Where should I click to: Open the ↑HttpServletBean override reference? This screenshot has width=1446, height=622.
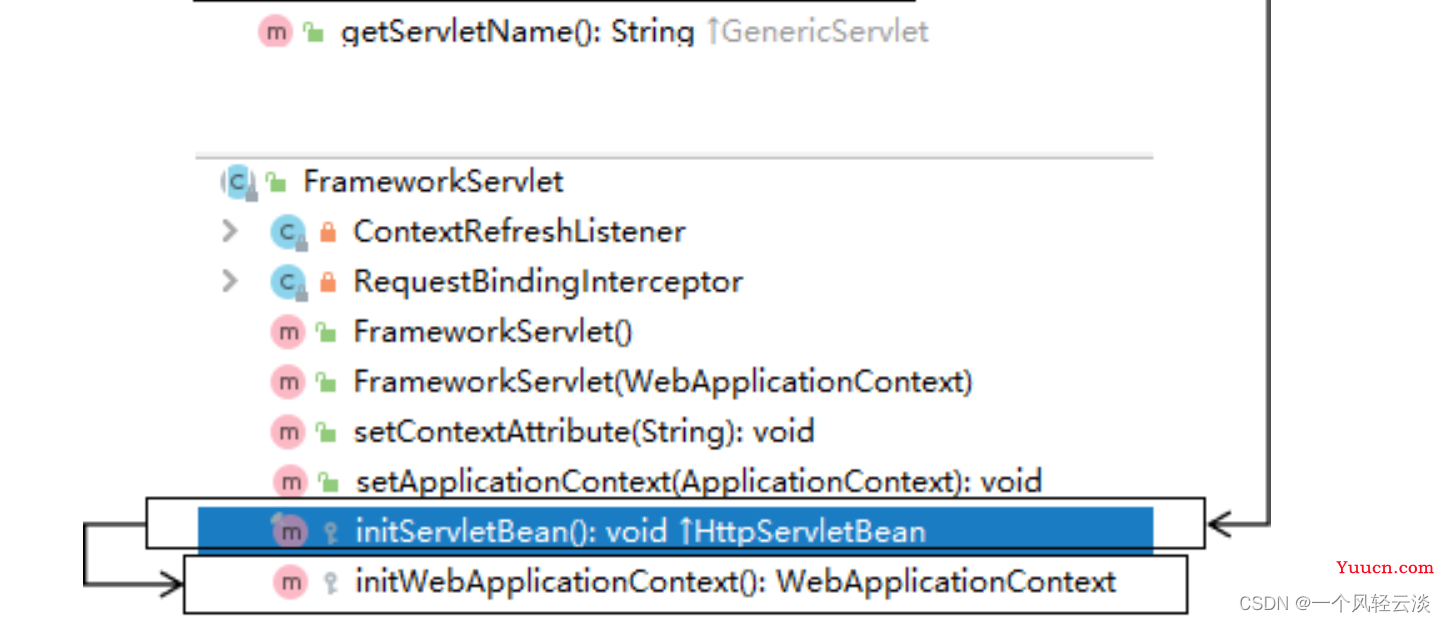pyautogui.click(x=802, y=531)
